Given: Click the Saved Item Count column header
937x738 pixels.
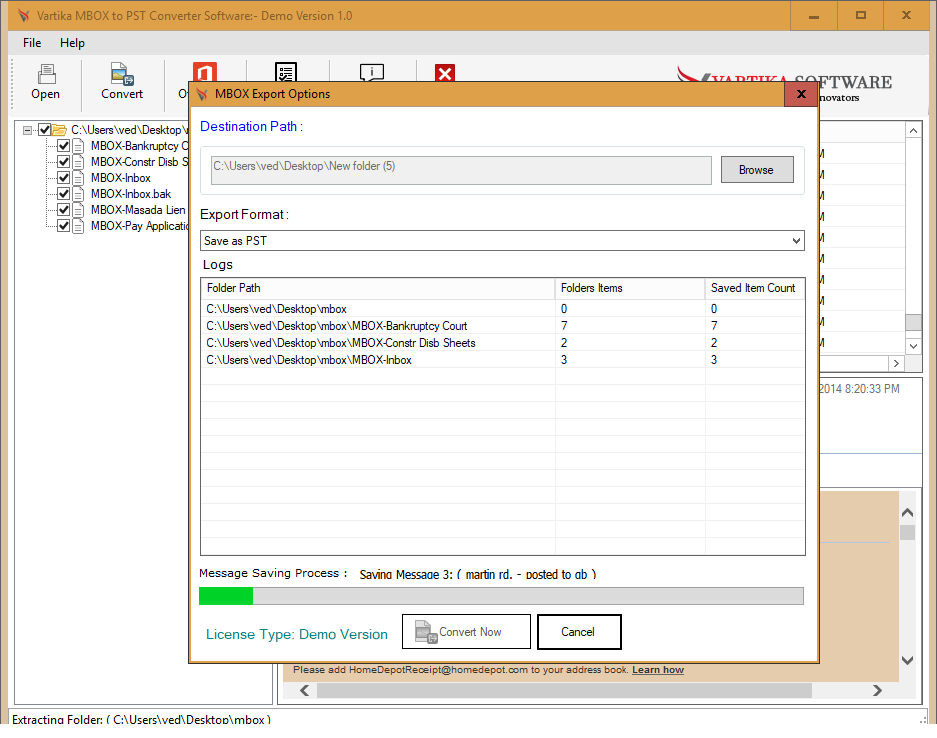Looking at the screenshot, I should point(755,288).
